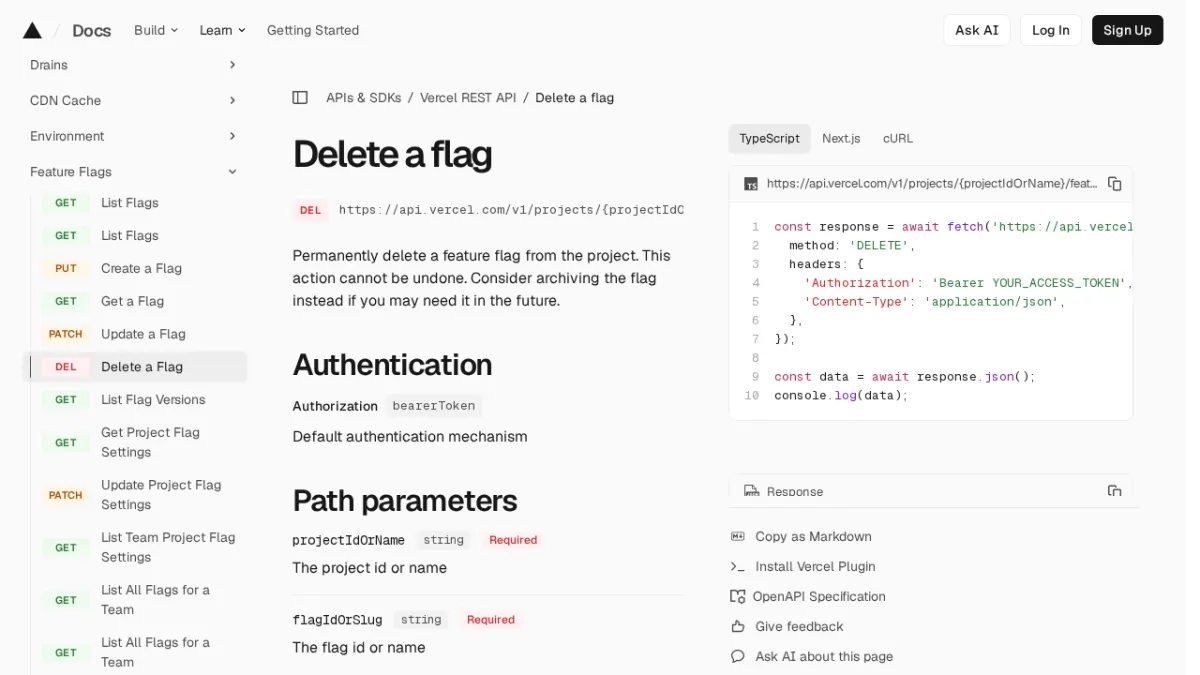Switch to the cURL code tab
1200x675 pixels.
(x=898, y=139)
